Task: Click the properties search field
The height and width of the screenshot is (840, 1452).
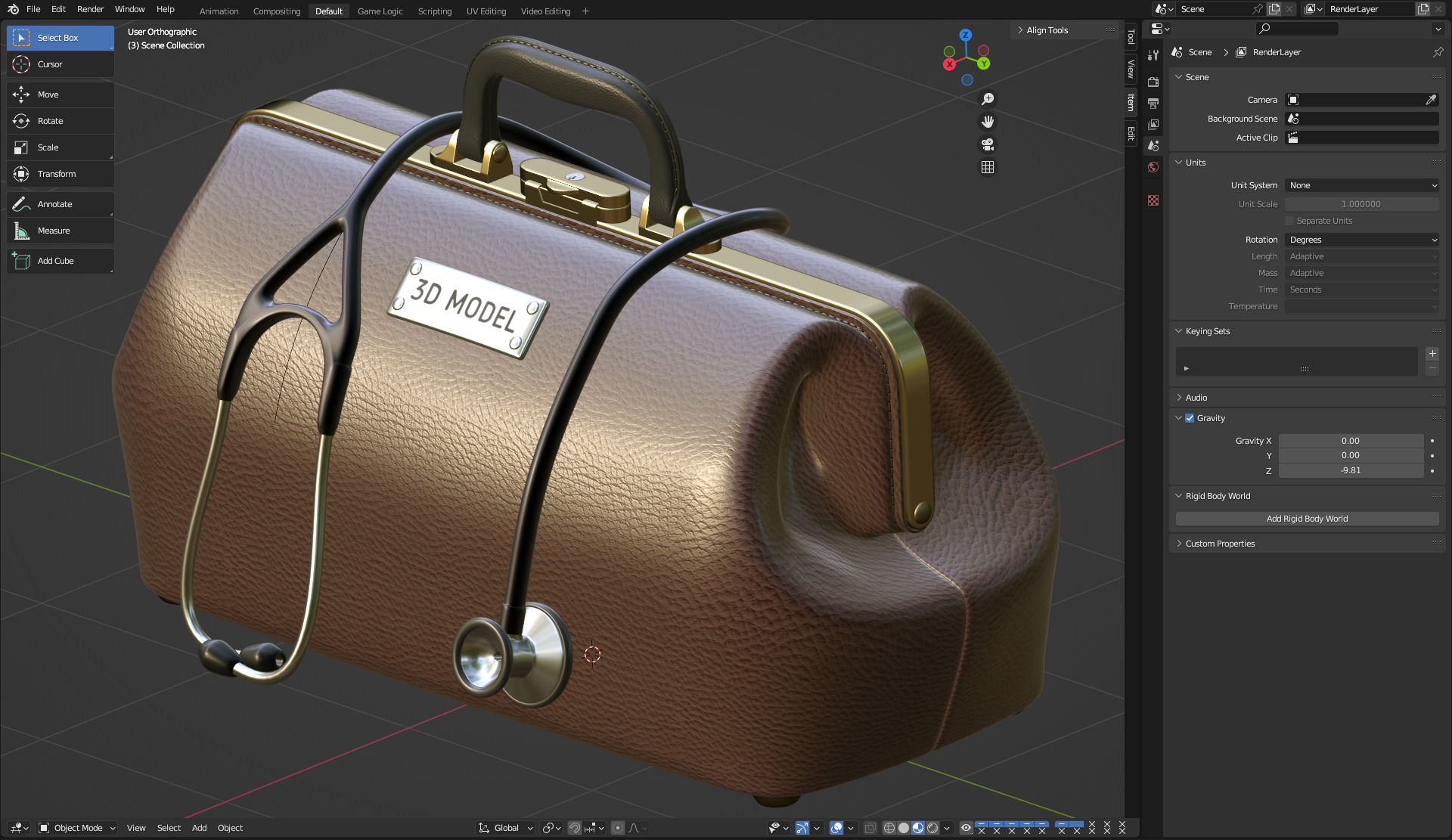Action: click(x=1298, y=29)
